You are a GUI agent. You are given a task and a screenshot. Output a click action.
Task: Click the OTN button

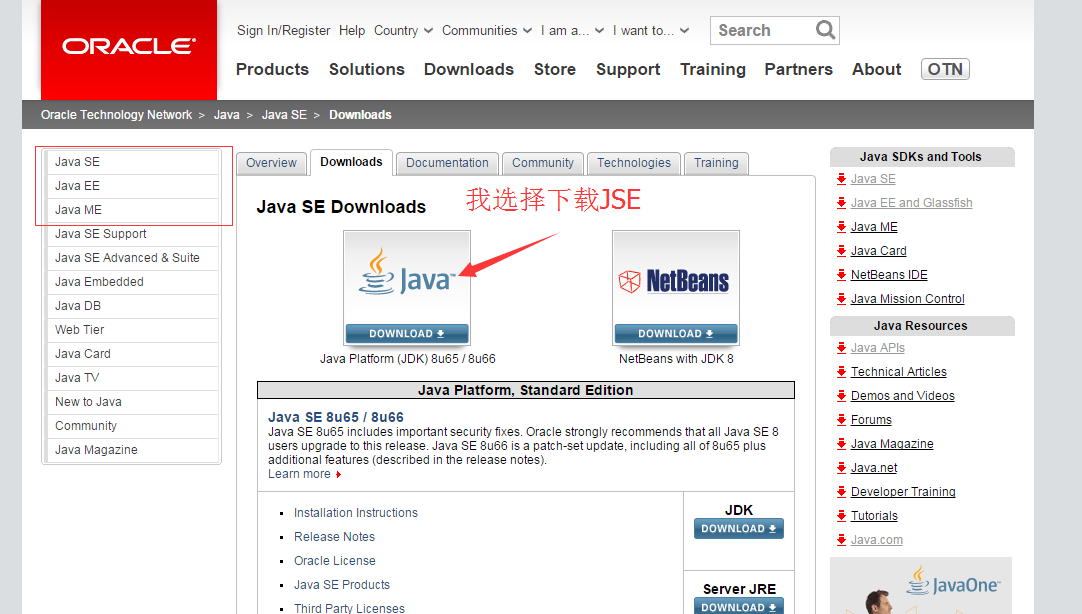click(945, 69)
